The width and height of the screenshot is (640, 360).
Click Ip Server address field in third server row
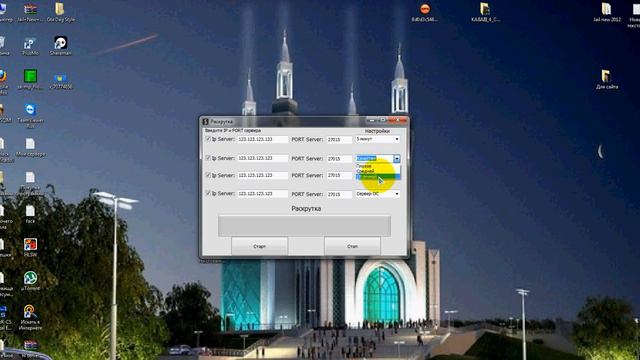[262, 175]
